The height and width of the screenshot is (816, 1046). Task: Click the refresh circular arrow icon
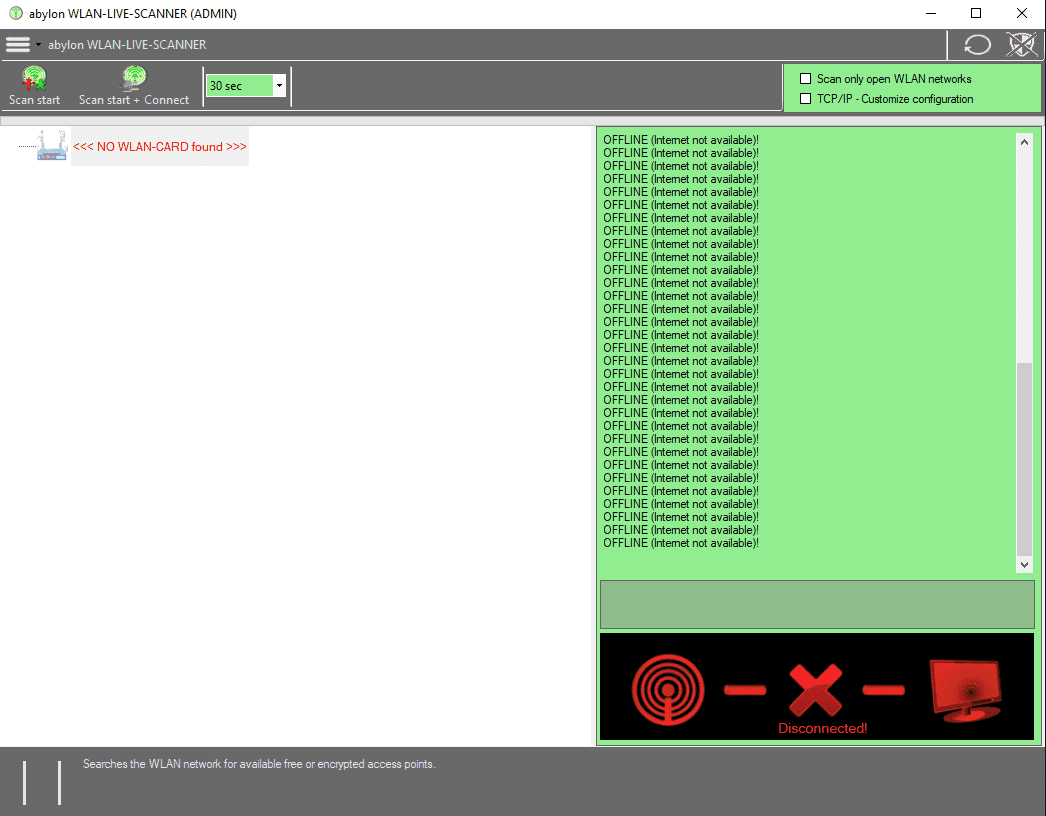[x=977, y=45]
